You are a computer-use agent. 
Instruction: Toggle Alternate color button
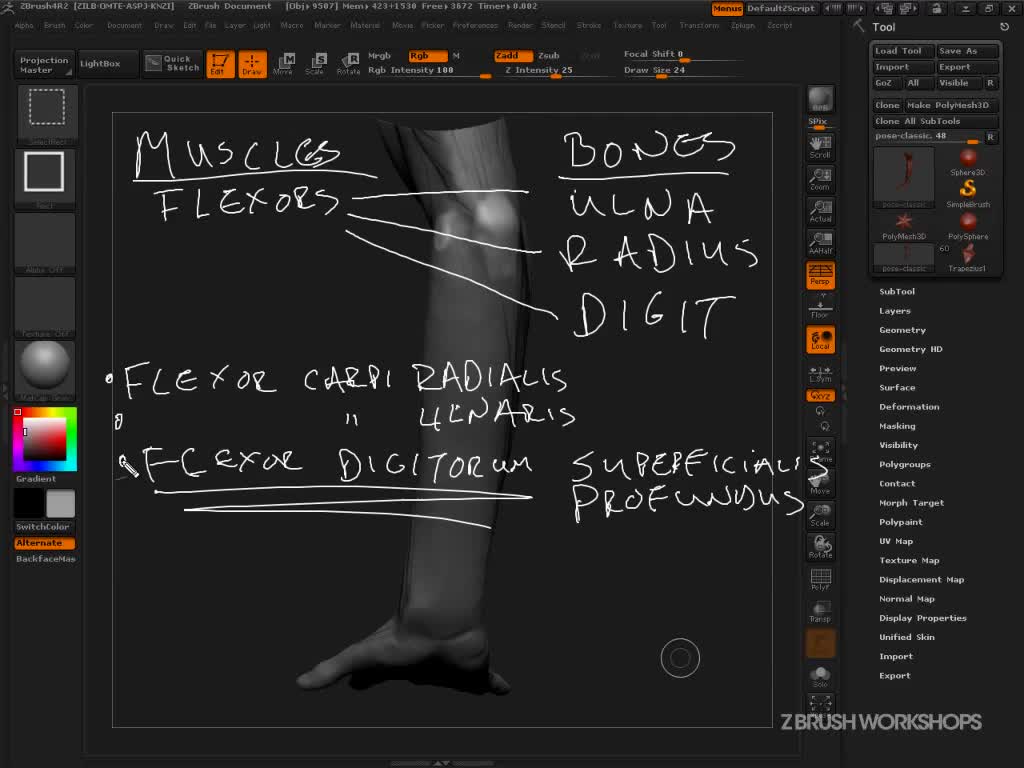tap(44, 543)
